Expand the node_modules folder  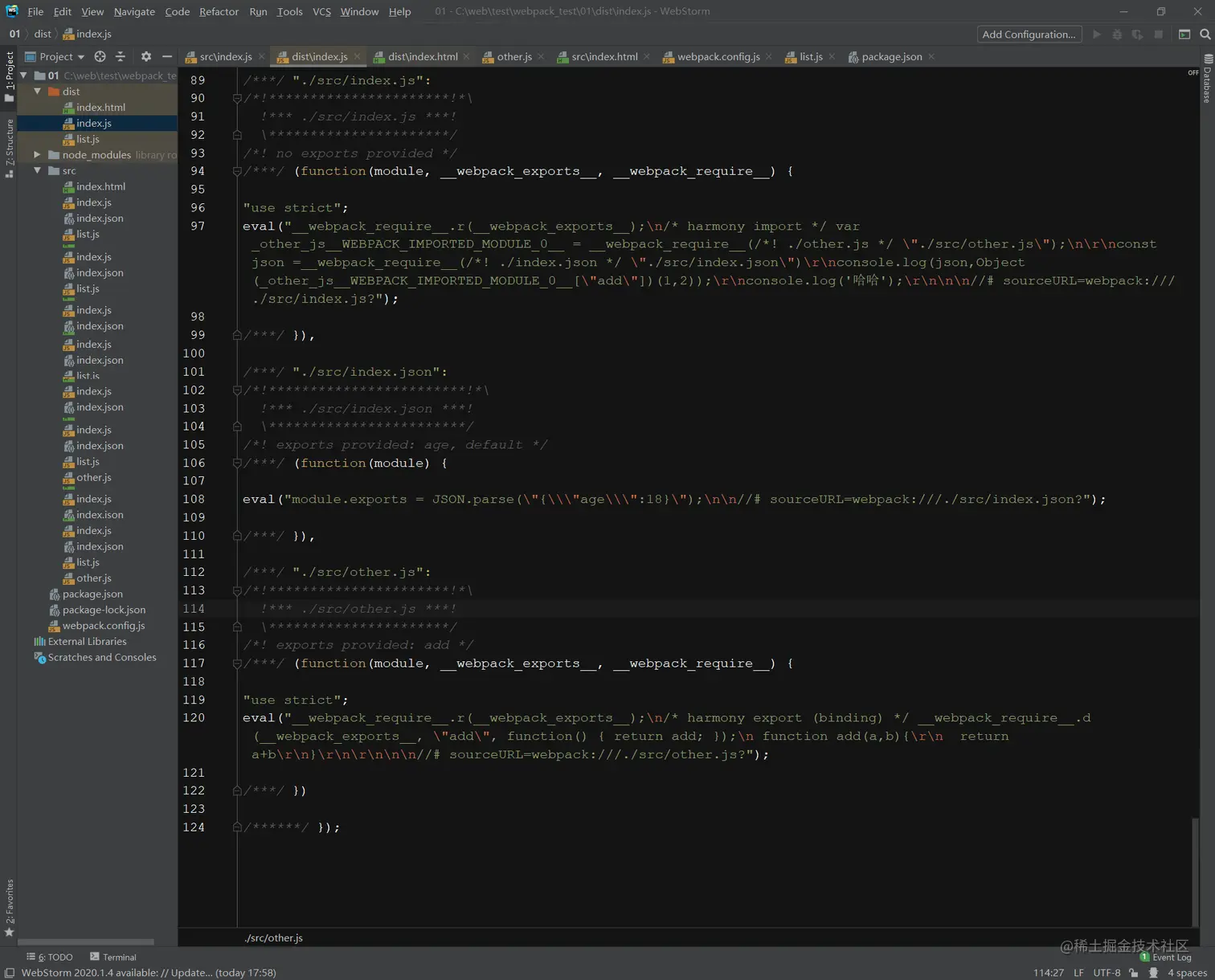[37, 155]
